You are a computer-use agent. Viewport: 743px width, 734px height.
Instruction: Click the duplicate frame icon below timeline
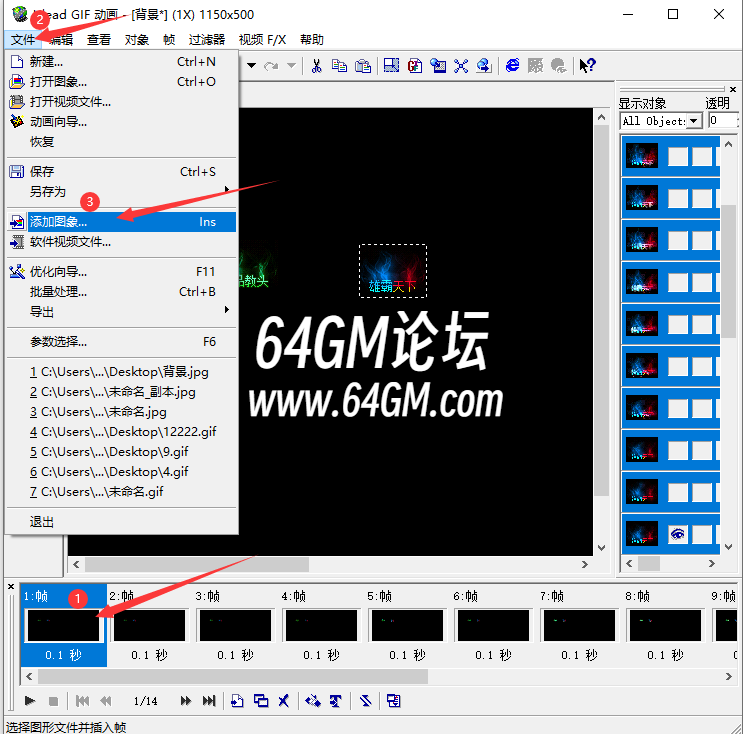261,700
